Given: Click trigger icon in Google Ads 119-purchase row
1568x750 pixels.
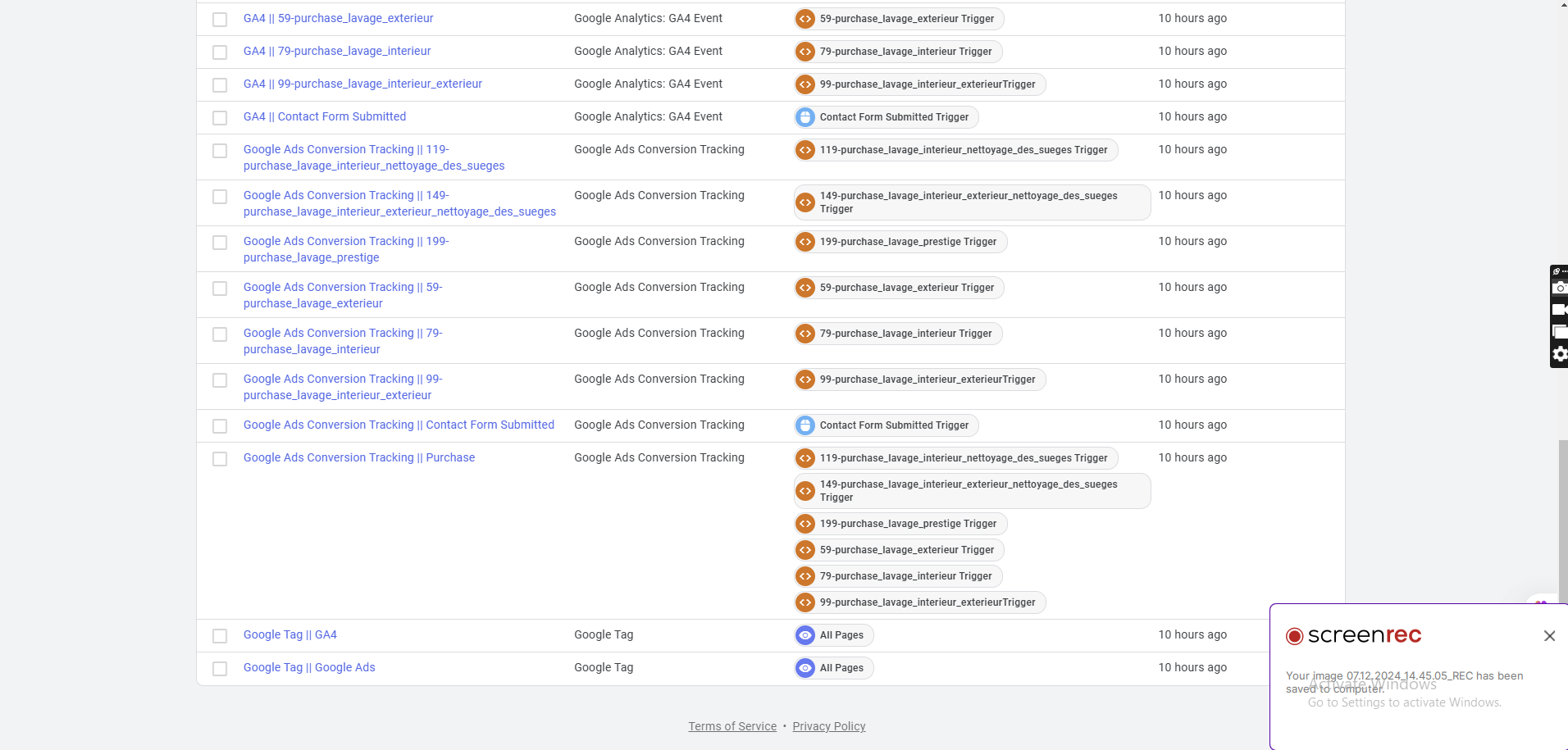Looking at the screenshot, I should 805,150.
